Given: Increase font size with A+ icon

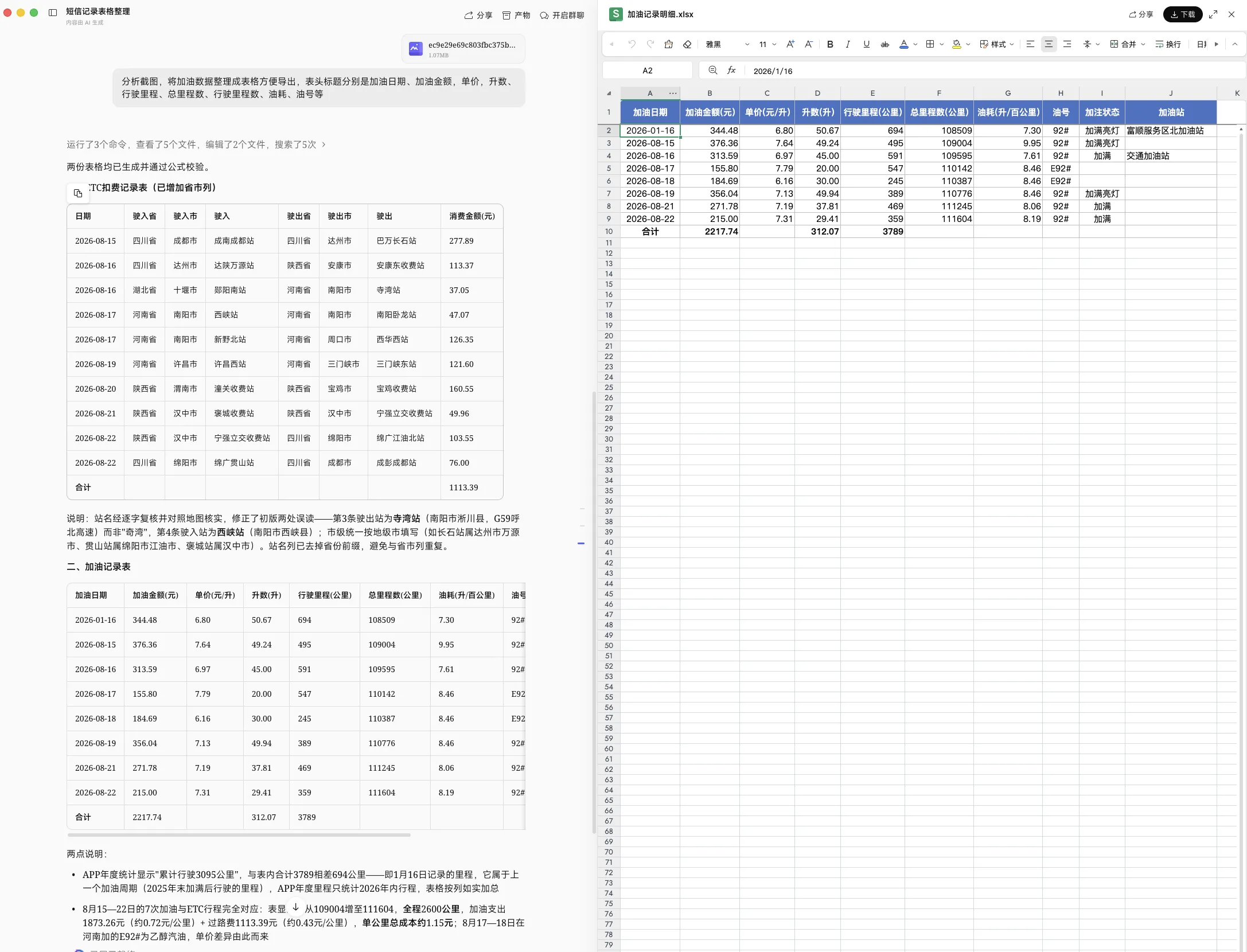Looking at the screenshot, I should coord(790,44).
